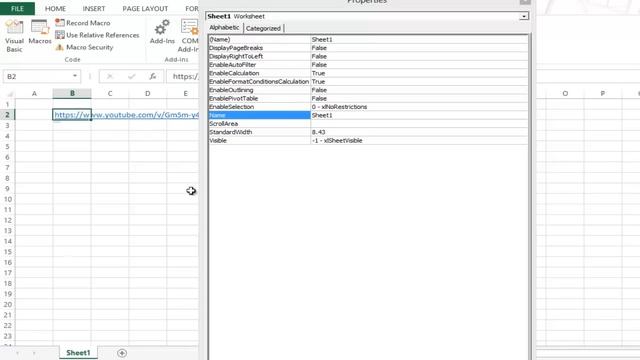Open Macro Security settings
This screenshot has width=640, height=360.
click(84, 47)
